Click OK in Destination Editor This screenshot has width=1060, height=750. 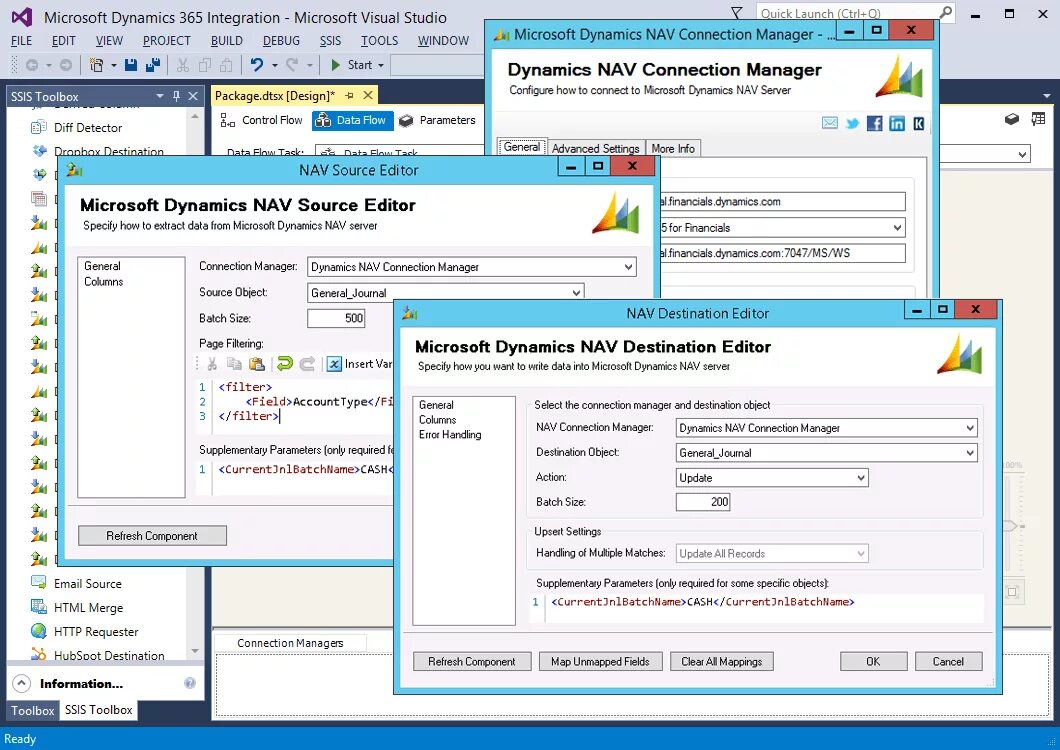pos(873,661)
